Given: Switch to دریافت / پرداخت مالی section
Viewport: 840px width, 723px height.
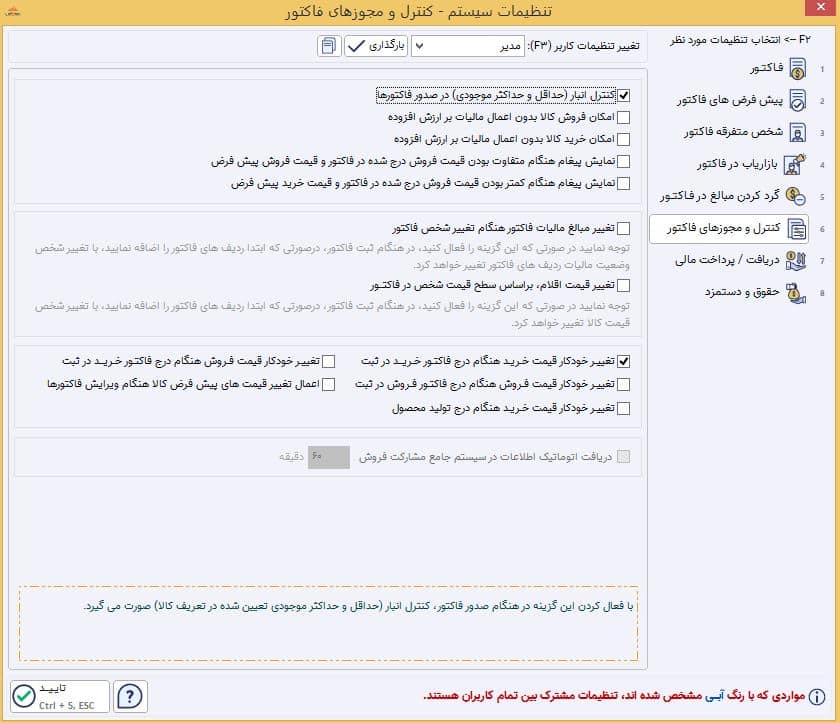Looking at the screenshot, I should coord(729,260).
